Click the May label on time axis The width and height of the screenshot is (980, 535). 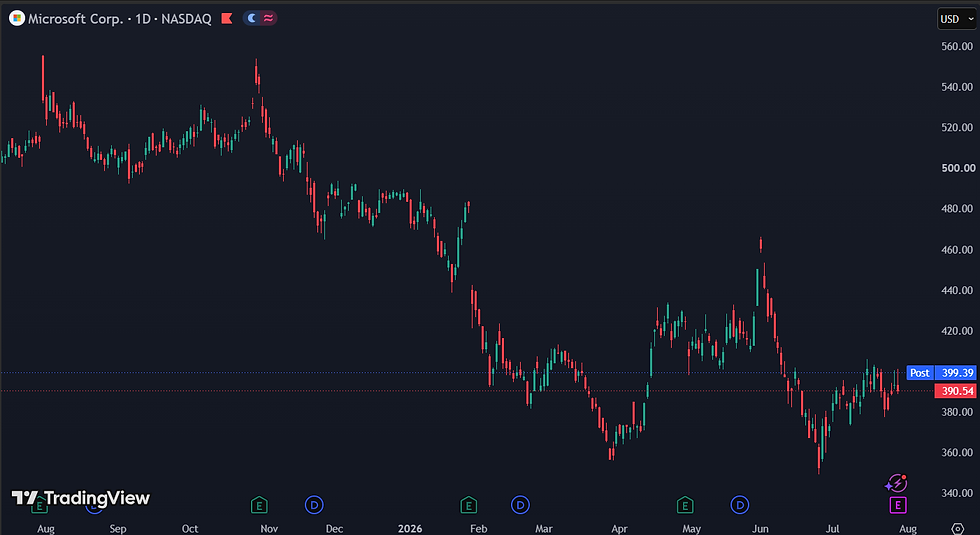tap(691, 529)
